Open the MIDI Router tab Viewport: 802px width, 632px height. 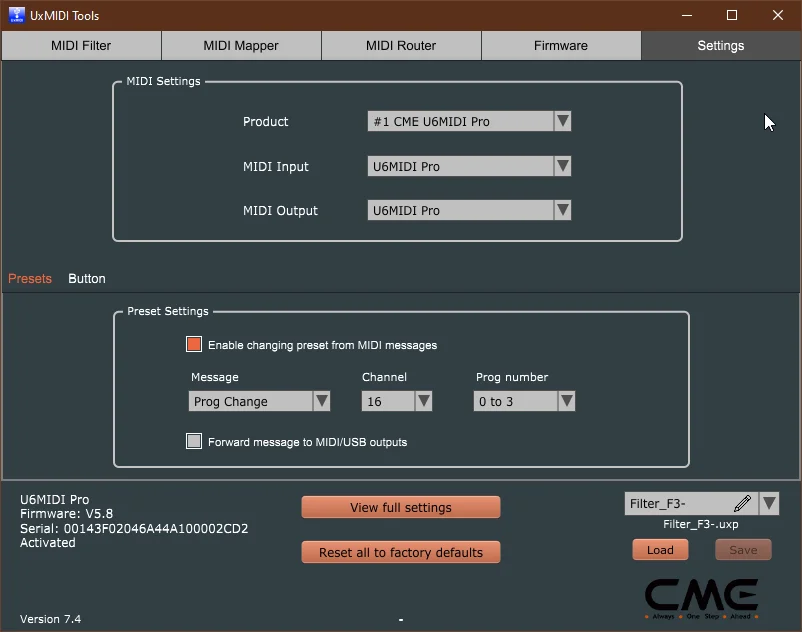click(400, 45)
